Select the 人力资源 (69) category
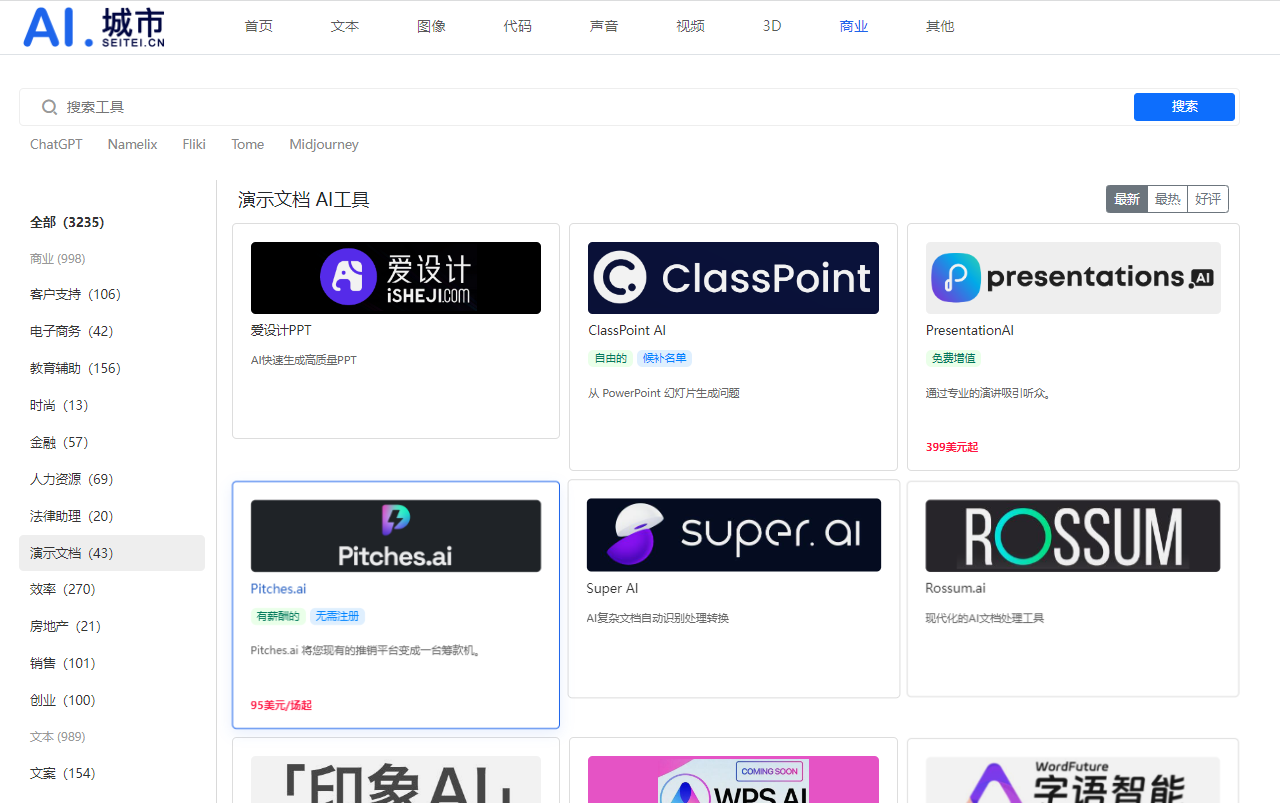 click(72, 479)
